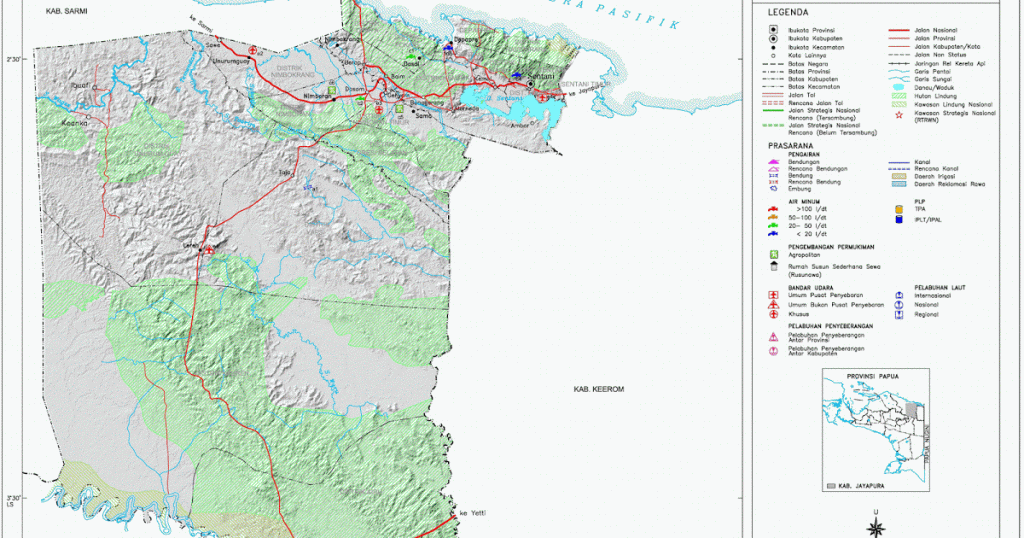Click the Hutan Lindung green swatch
1024x538 pixels.
899,96
